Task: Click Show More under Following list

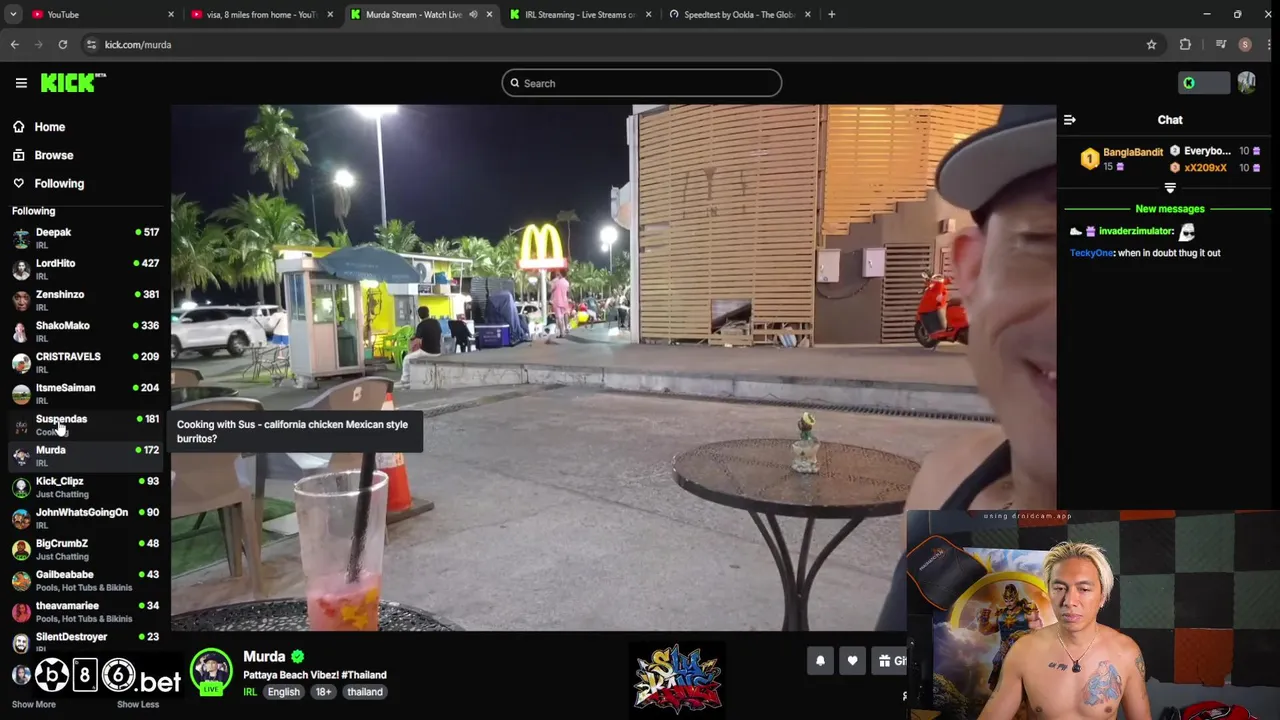Action: [33, 704]
